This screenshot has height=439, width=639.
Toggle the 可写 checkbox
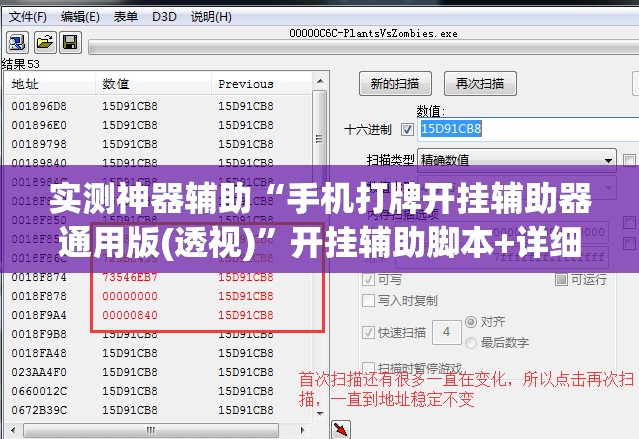[x=368, y=279]
